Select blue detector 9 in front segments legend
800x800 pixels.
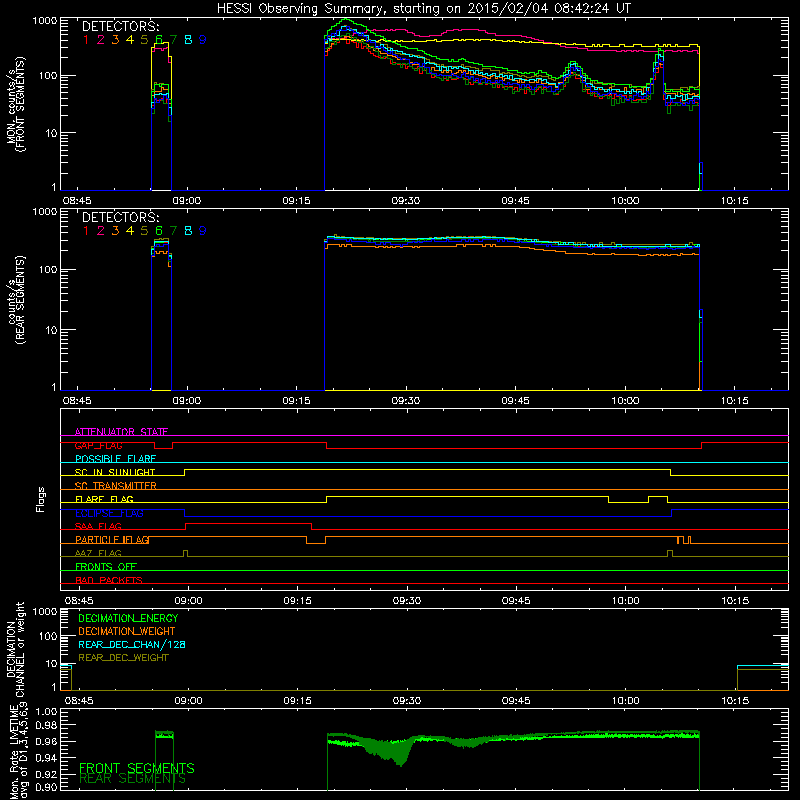[203, 39]
